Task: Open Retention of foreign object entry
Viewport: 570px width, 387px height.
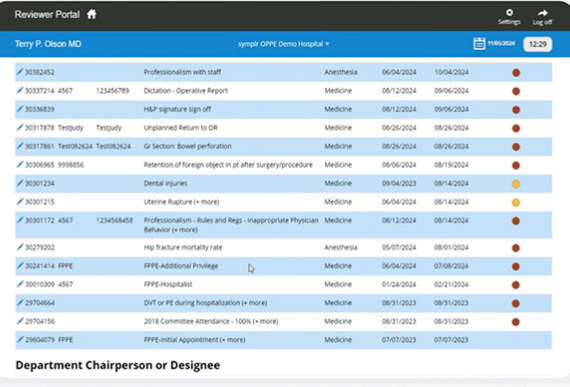Action: click(228, 165)
